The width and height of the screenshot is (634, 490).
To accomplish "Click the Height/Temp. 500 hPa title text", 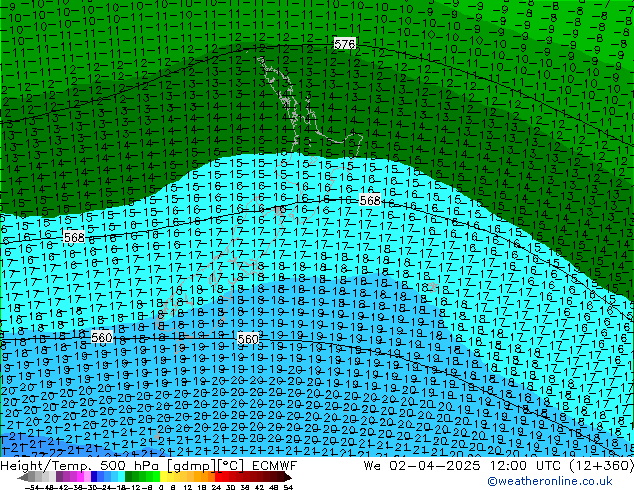I will [81, 466].
